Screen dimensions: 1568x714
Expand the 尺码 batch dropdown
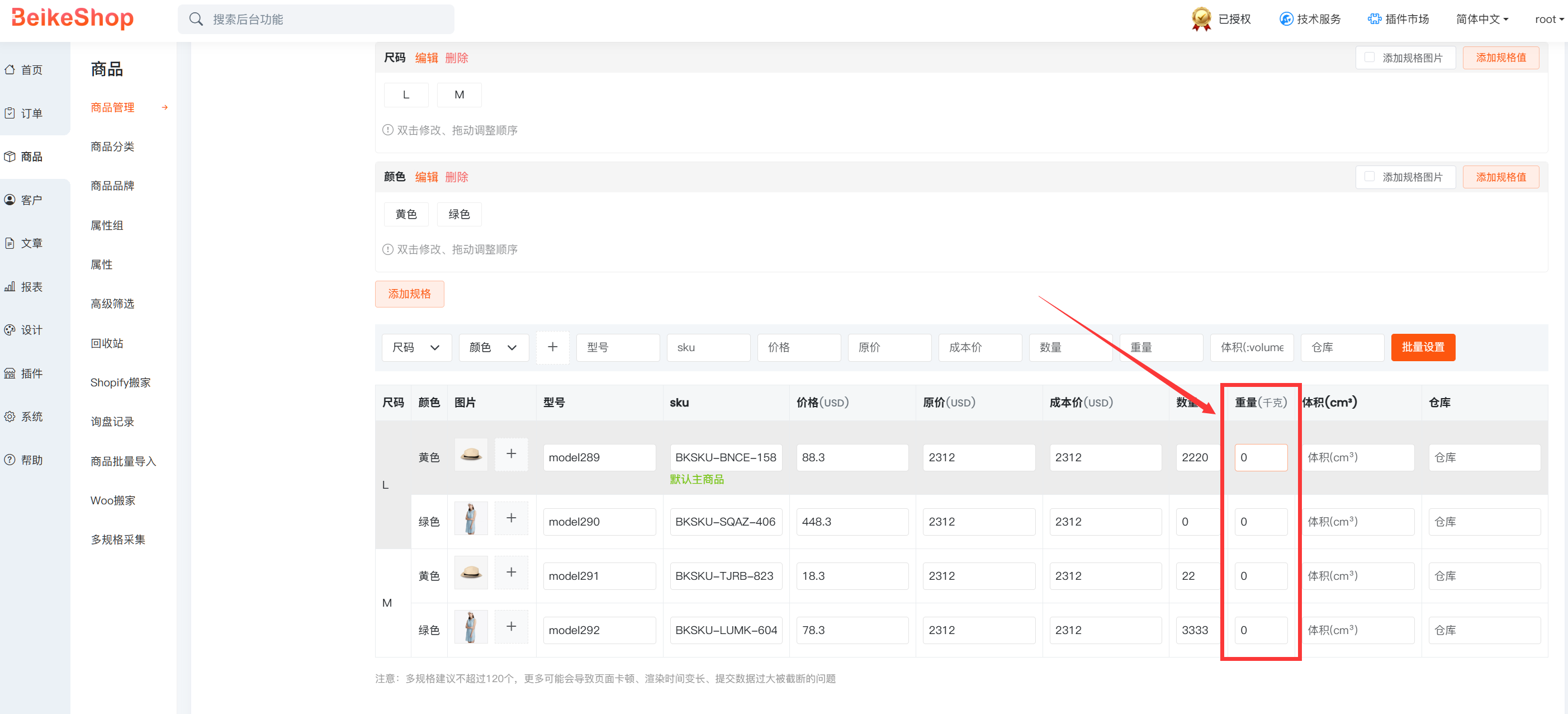point(416,348)
